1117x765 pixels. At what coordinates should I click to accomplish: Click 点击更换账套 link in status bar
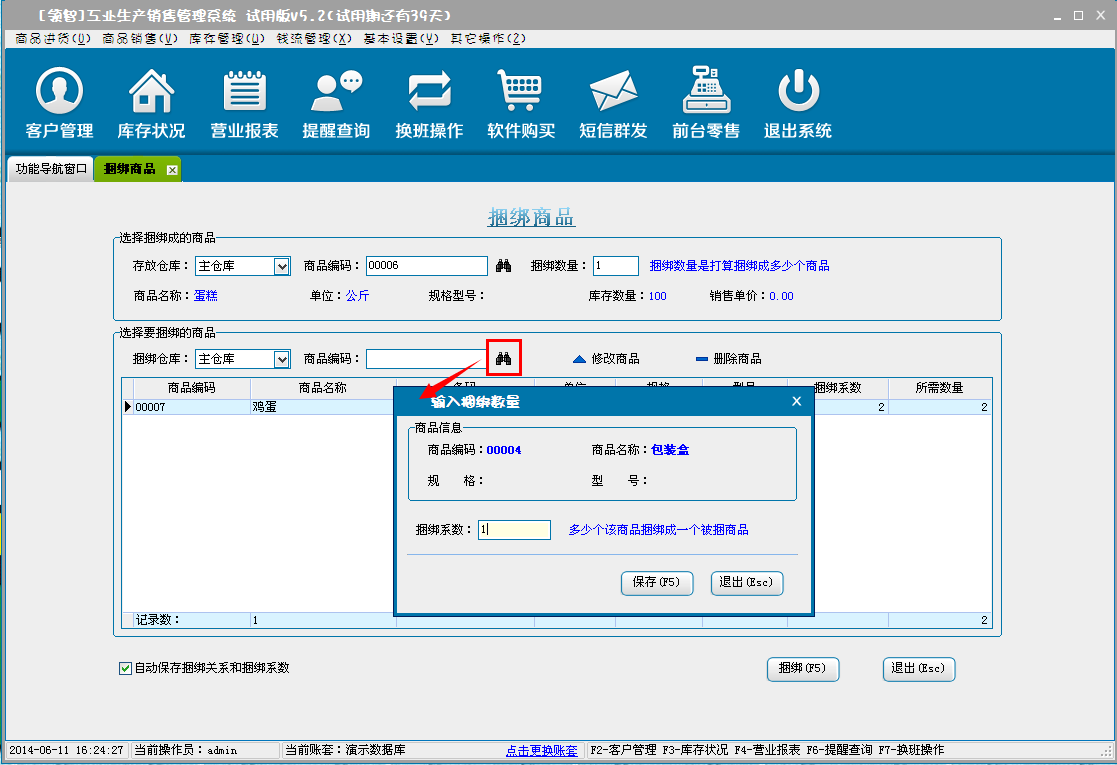(541, 750)
